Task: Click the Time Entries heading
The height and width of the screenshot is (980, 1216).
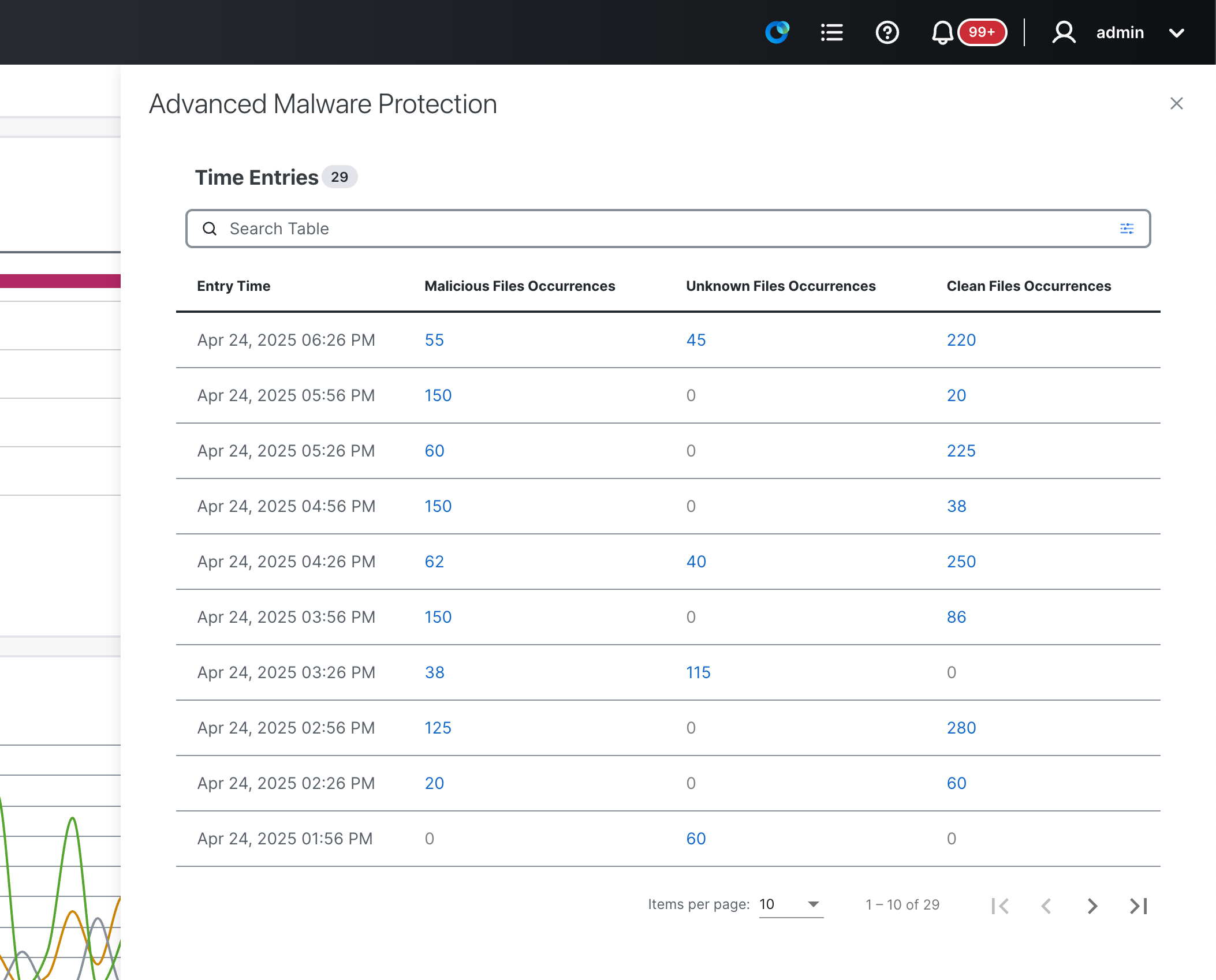Action: (x=257, y=177)
